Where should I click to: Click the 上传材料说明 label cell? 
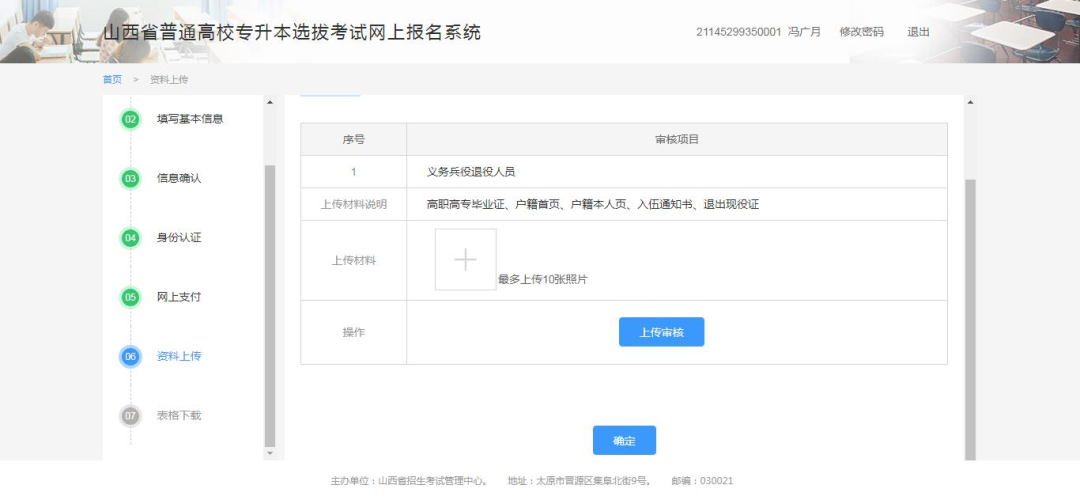[353, 205]
